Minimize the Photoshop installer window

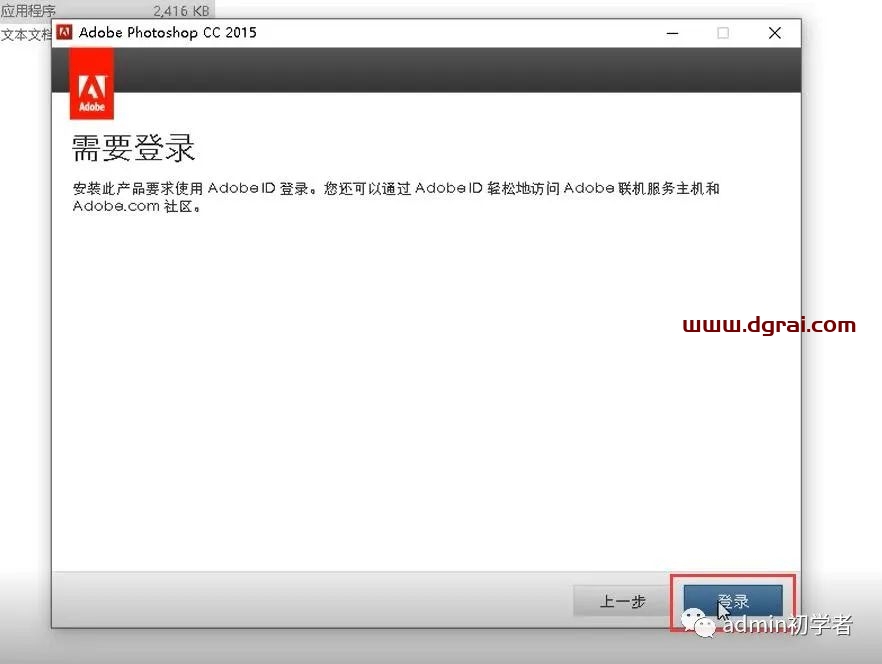672,33
